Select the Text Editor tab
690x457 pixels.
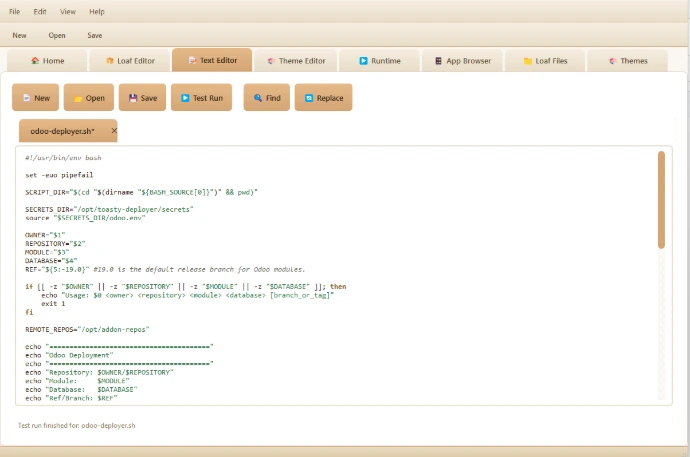(x=212, y=60)
